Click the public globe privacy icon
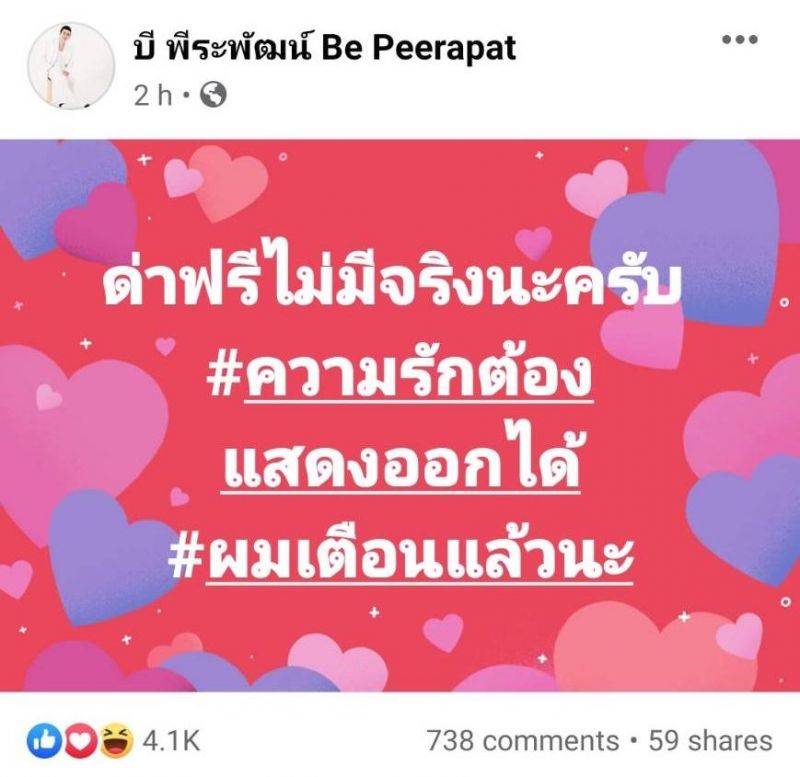 [x=213, y=95]
